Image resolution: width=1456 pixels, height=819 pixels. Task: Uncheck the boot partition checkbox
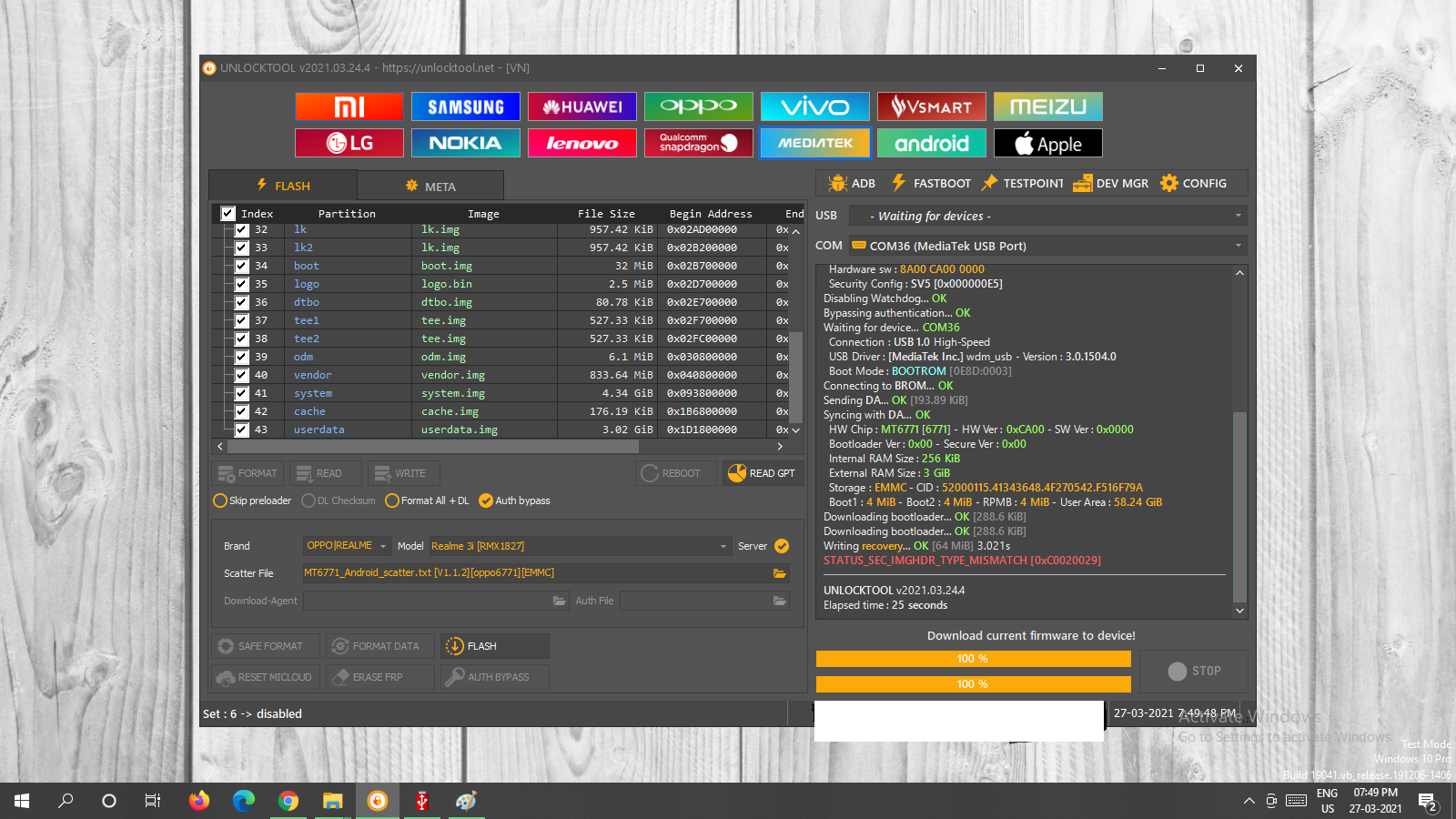click(242, 266)
